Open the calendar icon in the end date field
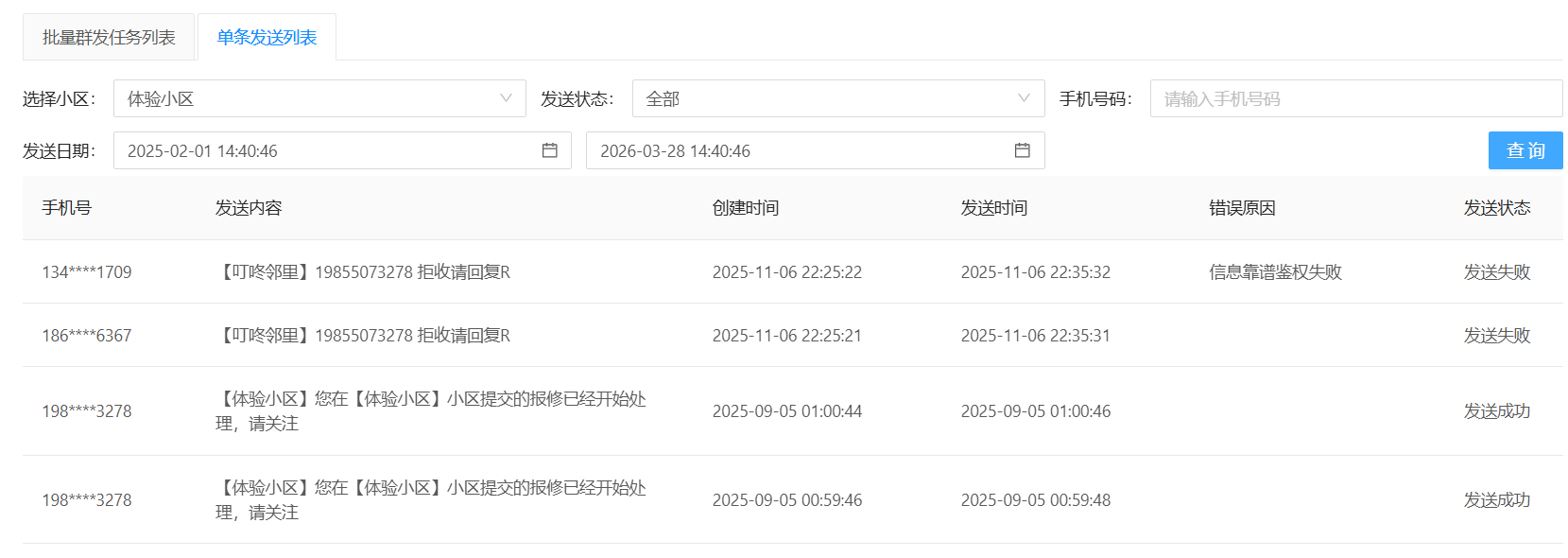1568x558 pixels. click(1022, 150)
